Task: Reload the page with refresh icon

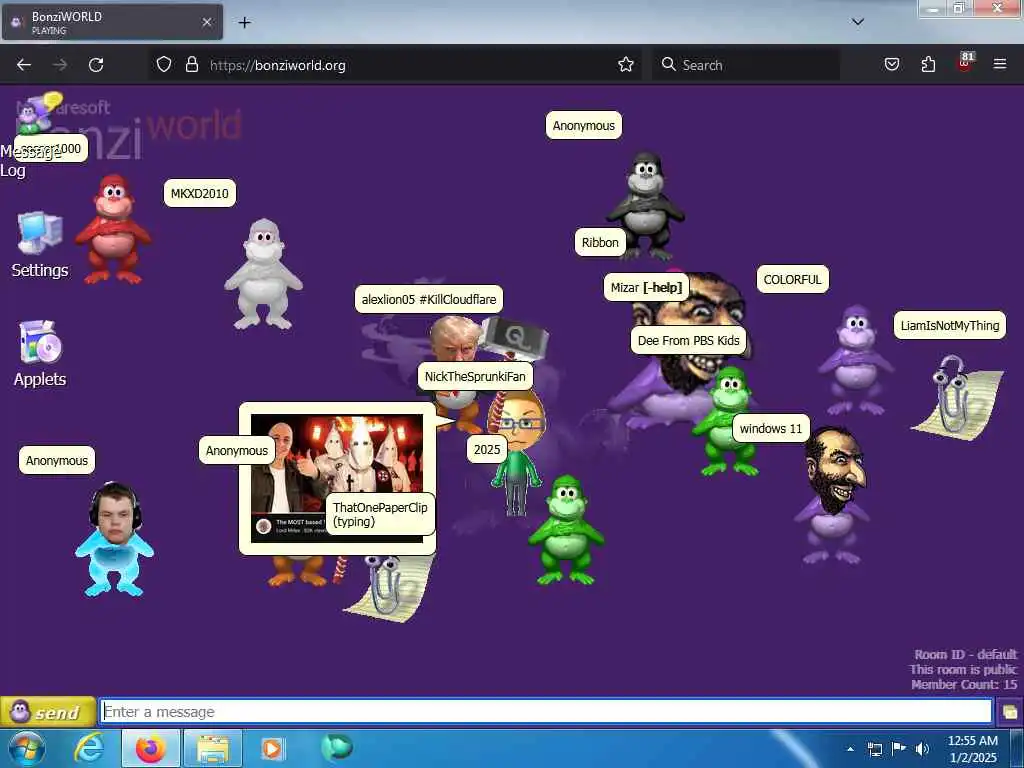Action: coord(96,65)
